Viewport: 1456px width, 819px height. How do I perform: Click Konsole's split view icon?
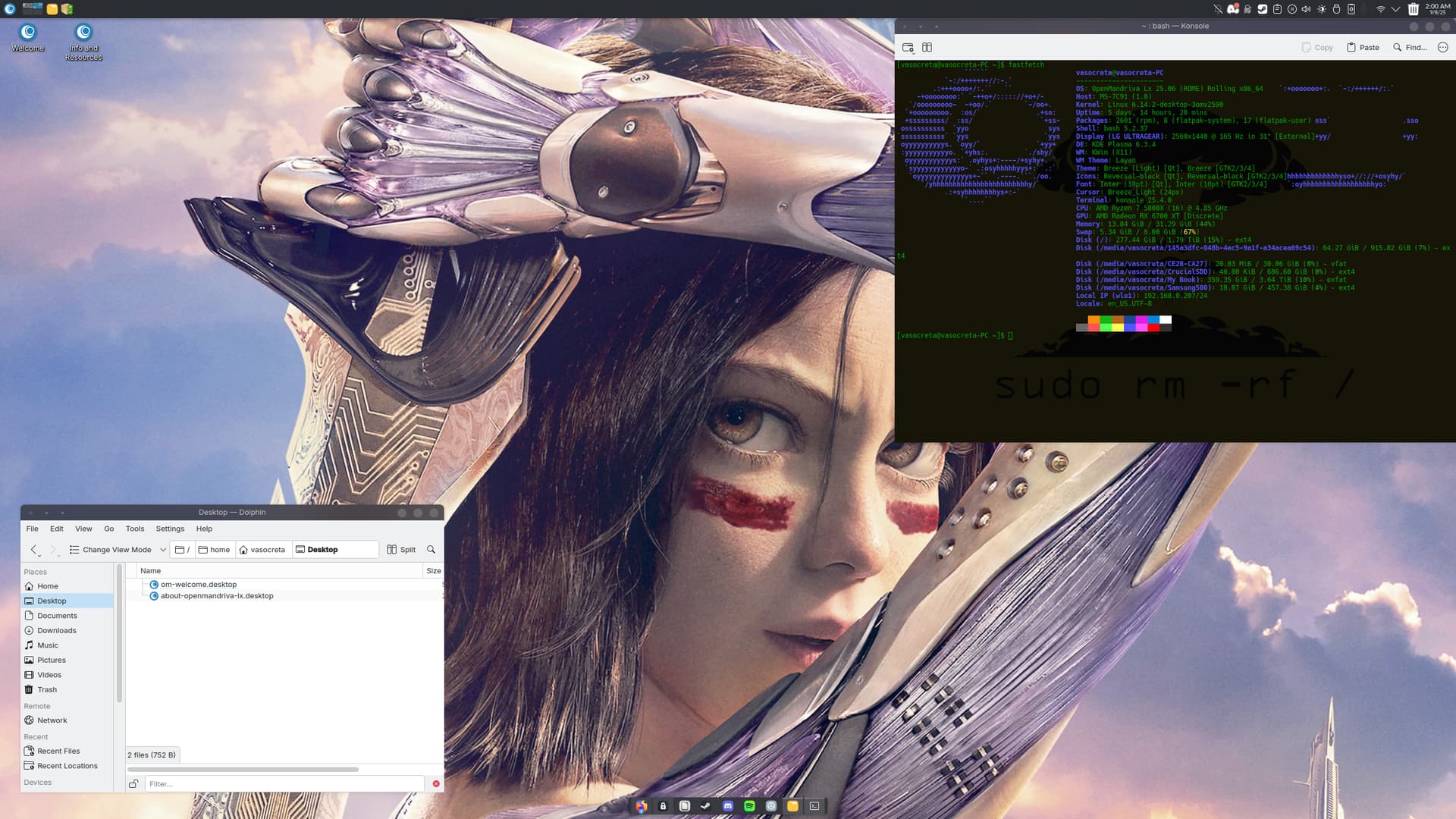[927, 47]
